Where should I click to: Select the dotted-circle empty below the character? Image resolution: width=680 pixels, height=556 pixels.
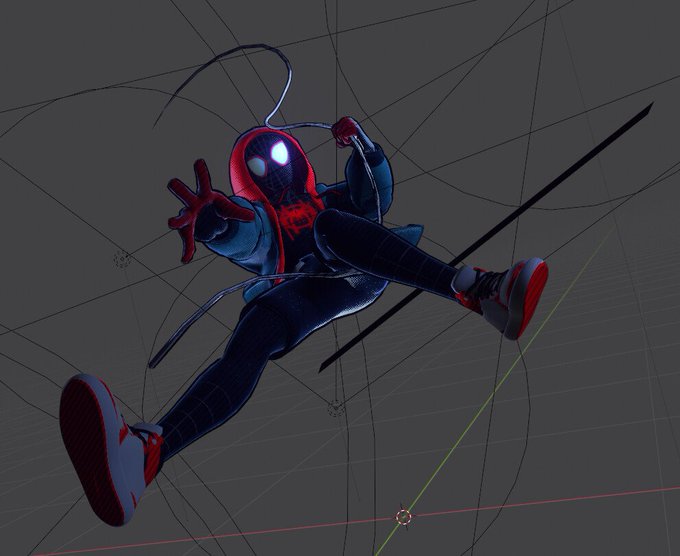click(x=336, y=408)
